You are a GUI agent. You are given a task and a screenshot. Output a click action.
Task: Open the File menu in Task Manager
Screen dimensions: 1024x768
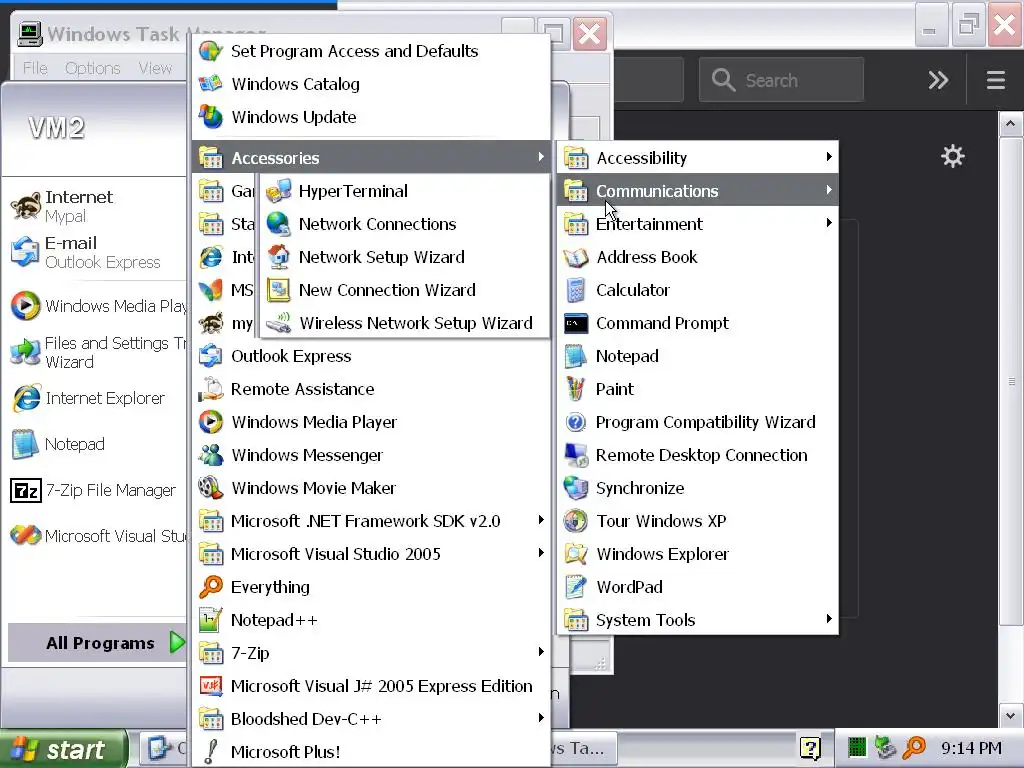point(35,68)
